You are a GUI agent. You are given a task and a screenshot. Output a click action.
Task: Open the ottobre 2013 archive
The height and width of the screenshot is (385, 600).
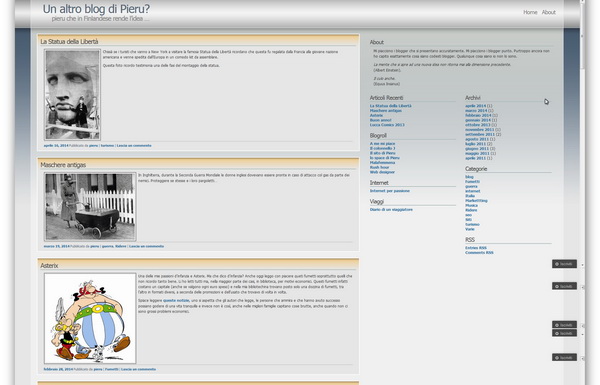[x=478, y=125]
